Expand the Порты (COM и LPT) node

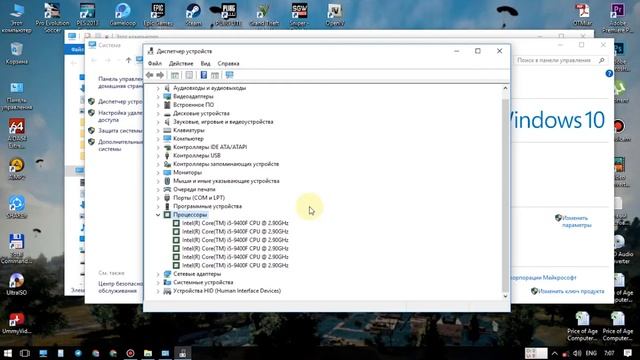click(x=158, y=198)
